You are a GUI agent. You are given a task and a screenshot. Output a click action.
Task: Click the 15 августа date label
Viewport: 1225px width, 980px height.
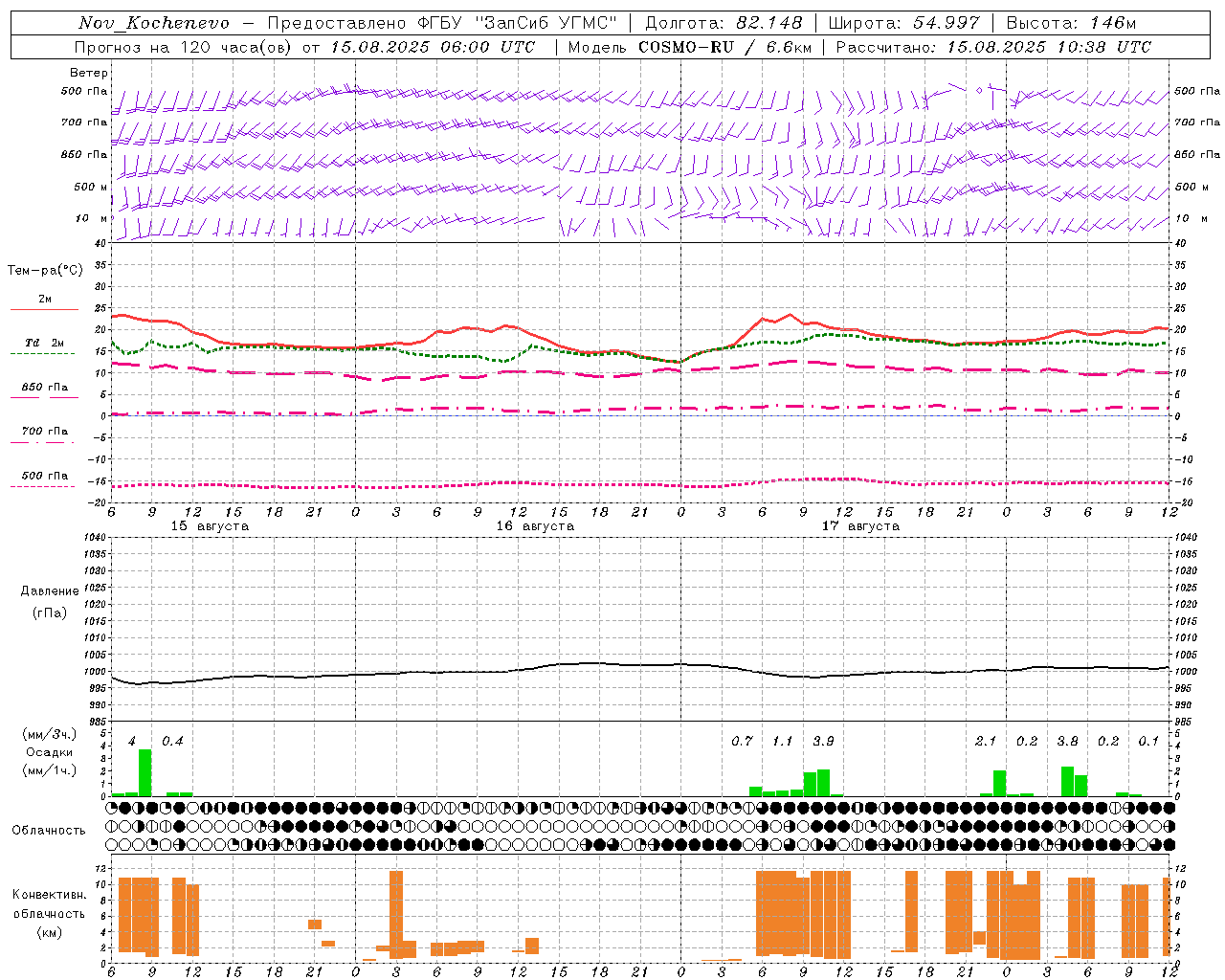210,526
